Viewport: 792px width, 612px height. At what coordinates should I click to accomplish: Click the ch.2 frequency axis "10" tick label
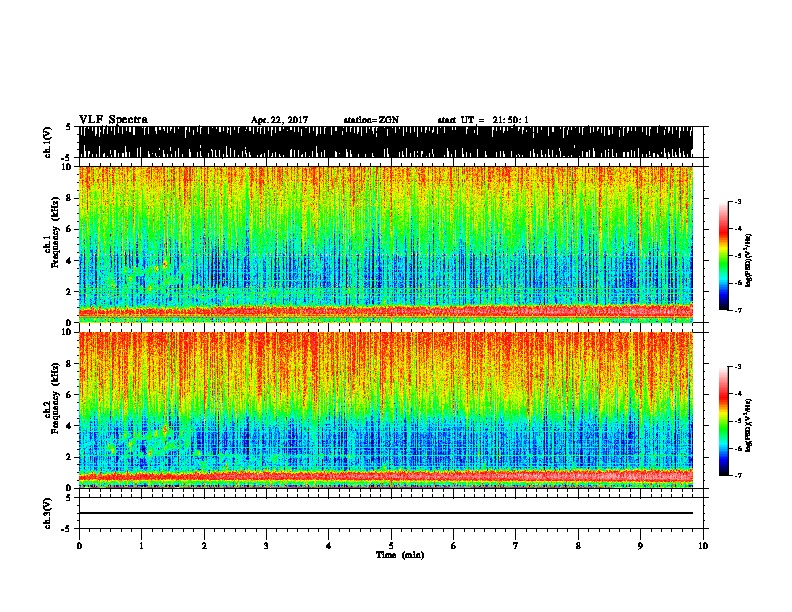(x=69, y=332)
